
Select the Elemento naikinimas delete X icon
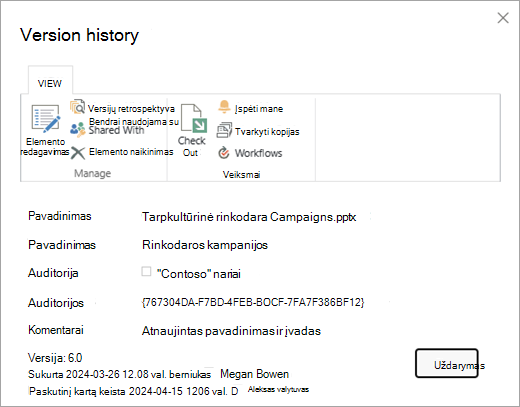coord(78,153)
